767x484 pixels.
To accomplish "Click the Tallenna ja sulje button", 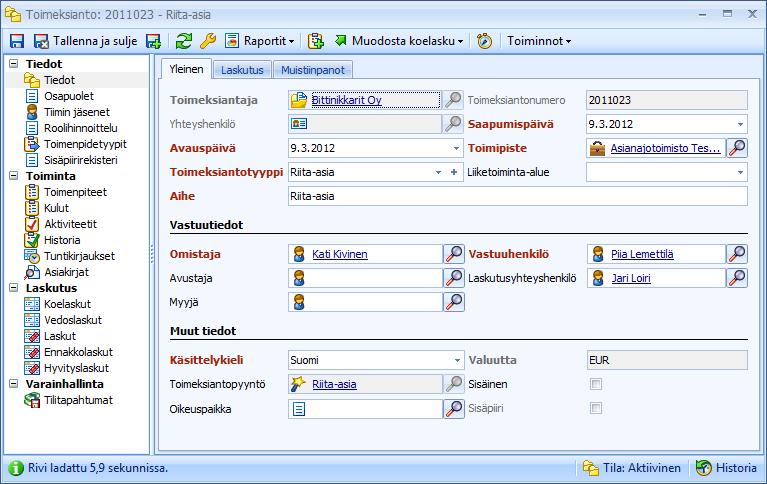I will (x=86, y=41).
